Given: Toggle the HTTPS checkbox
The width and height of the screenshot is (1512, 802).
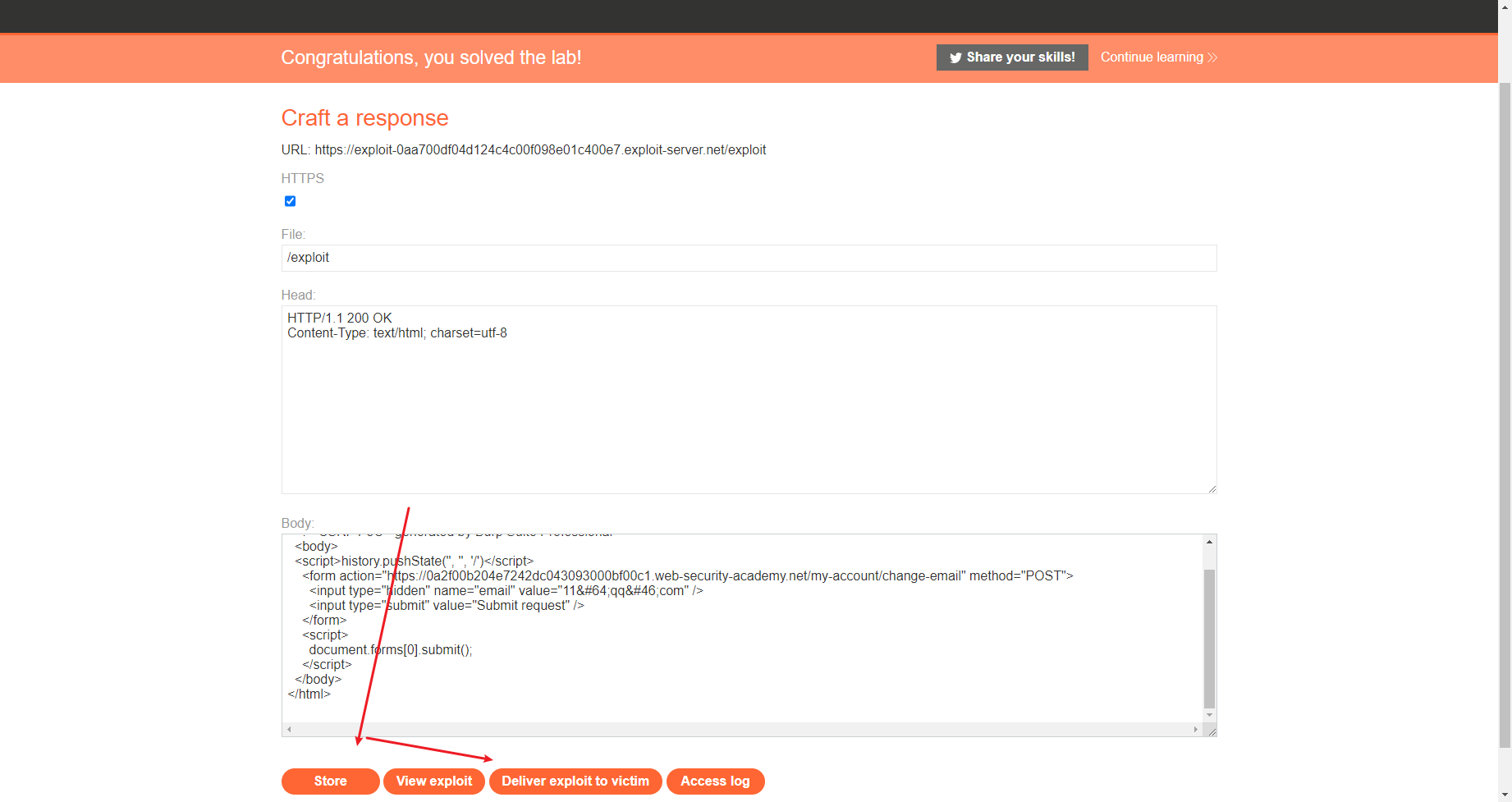Looking at the screenshot, I should (290, 201).
